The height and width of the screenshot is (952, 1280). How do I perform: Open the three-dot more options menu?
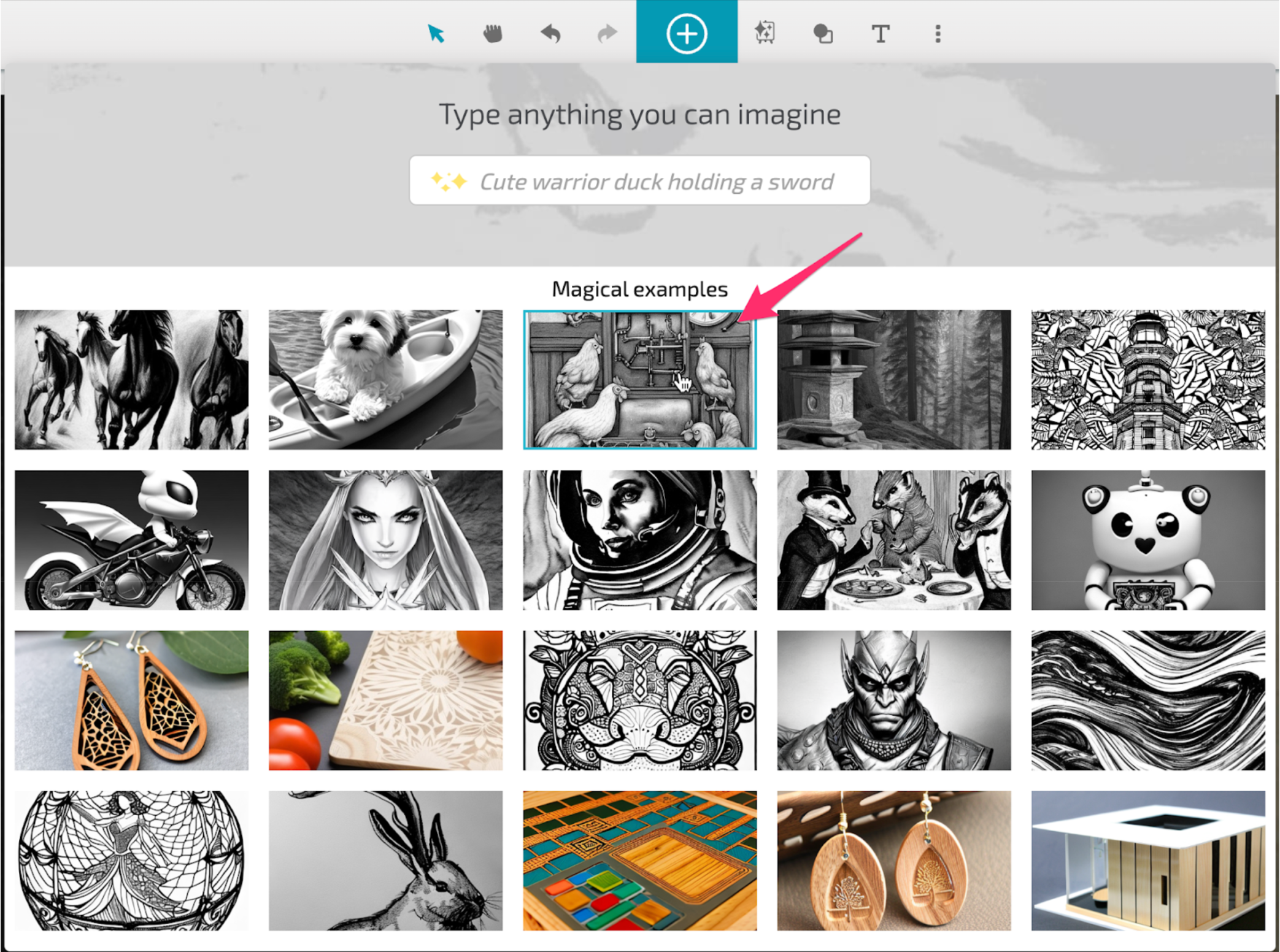(x=937, y=33)
